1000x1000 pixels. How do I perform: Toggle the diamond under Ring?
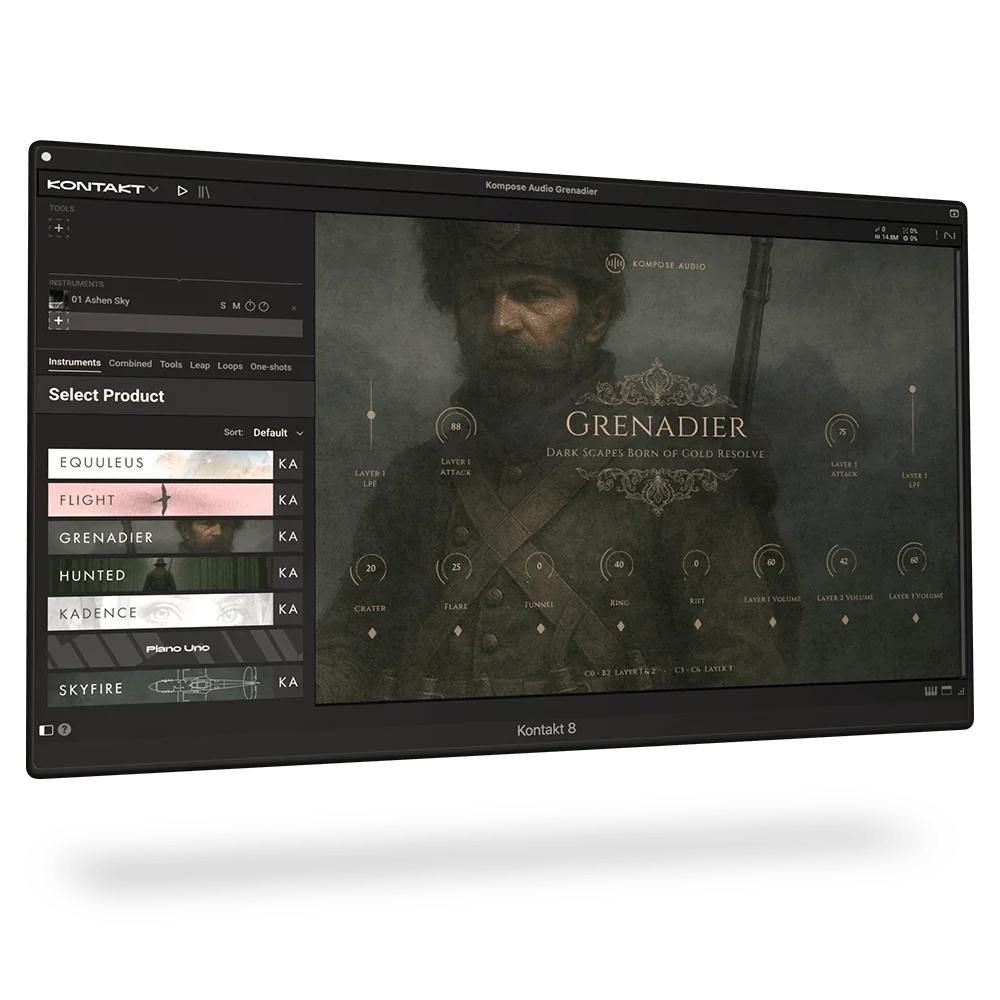[621, 626]
